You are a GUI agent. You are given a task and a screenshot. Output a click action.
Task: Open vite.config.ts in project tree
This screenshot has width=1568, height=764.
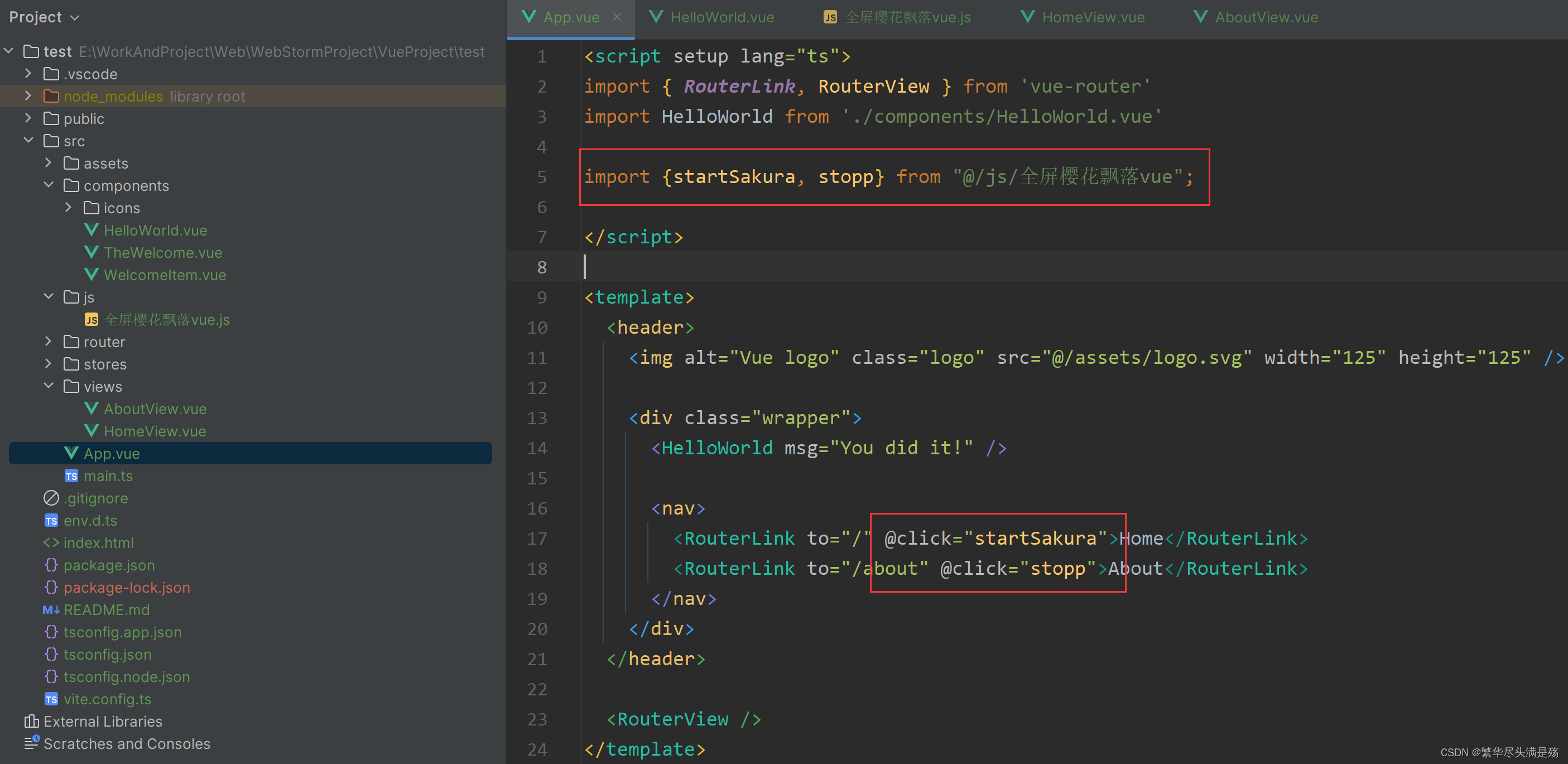coord(107,699)
